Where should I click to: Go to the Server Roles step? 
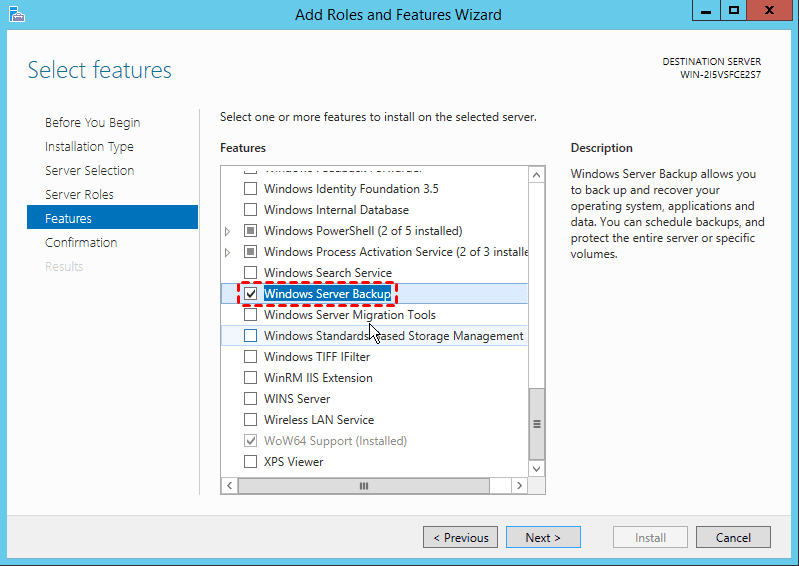[79, 195]
